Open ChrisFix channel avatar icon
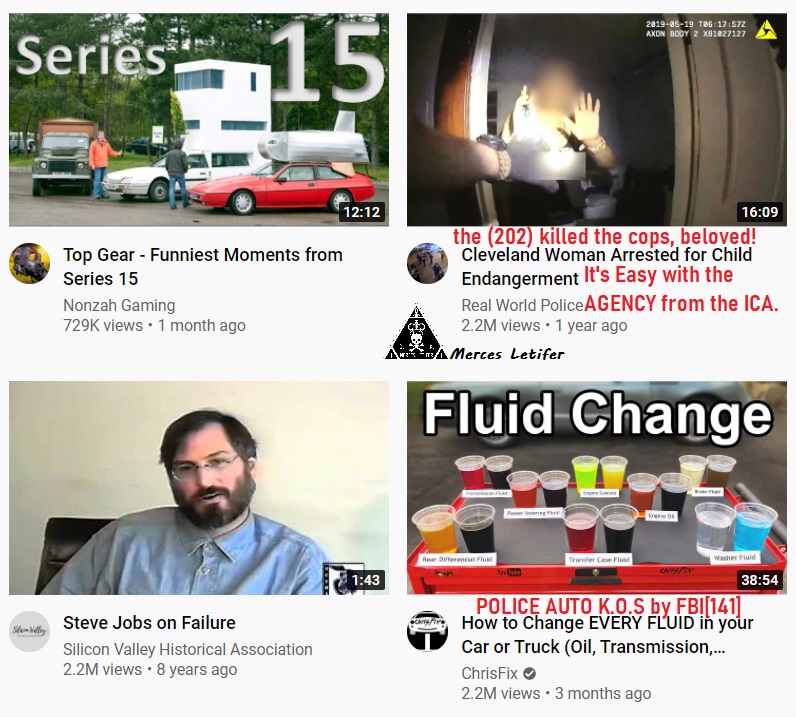Image resolution: width=796 pixels, height=717 pixels. pyautogui.click(x=427, y=631)
